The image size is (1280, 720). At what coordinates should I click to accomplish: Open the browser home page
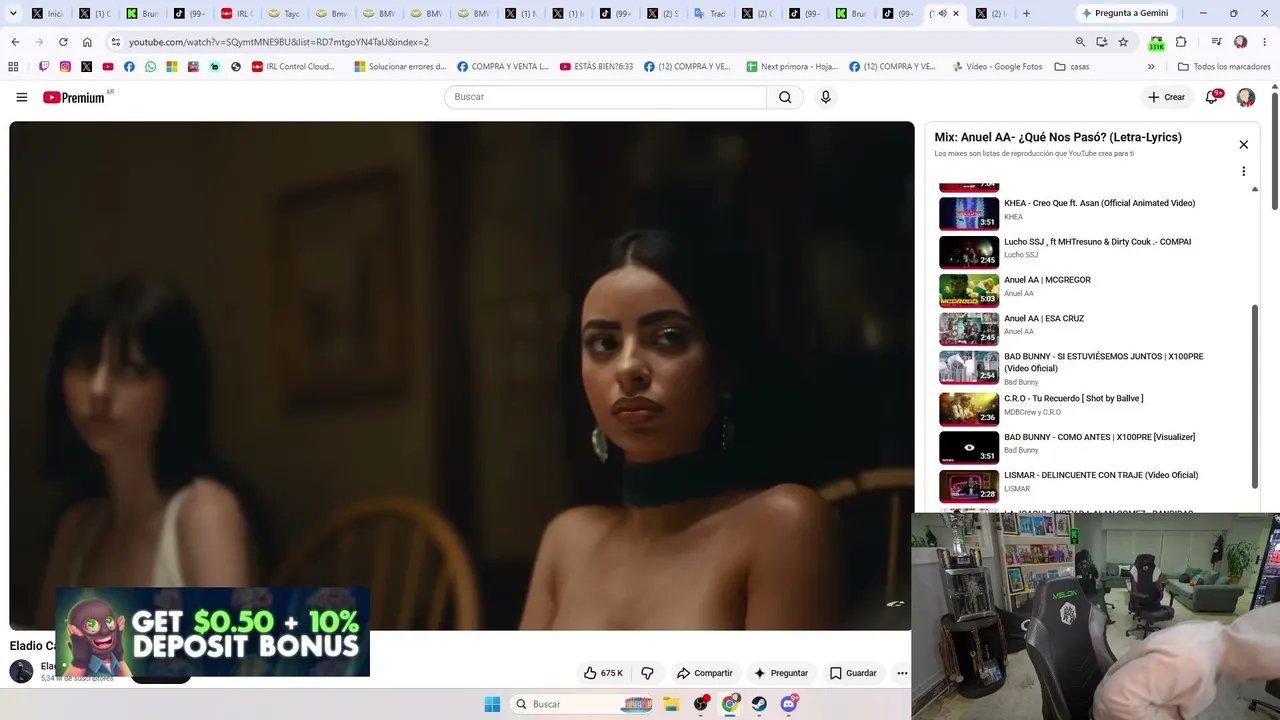(x=87, y=42)
